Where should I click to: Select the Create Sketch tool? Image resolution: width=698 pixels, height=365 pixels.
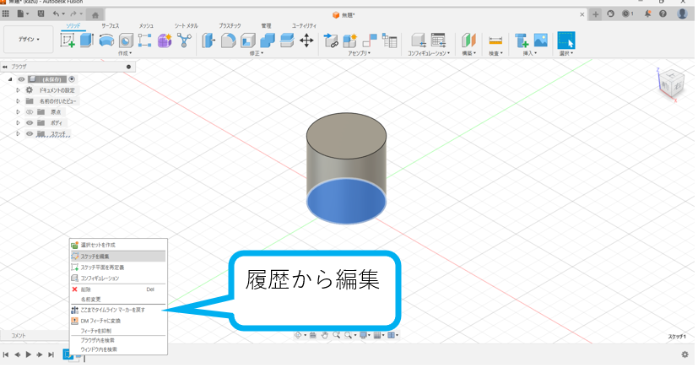click(x=68, y=41)
